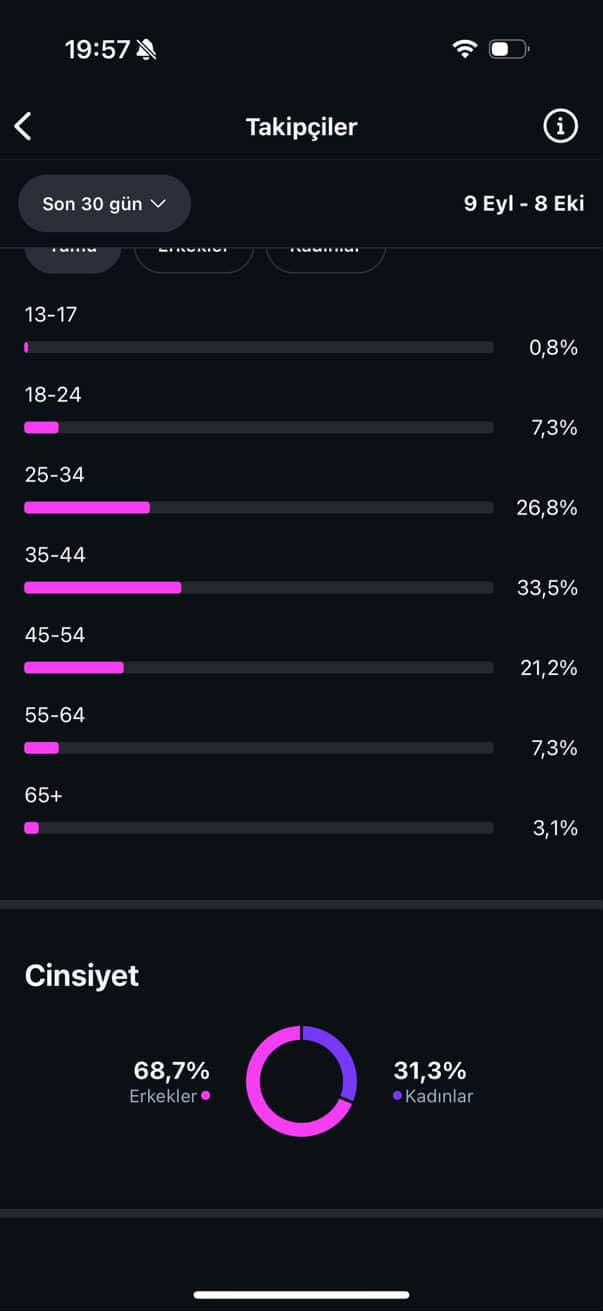Tap the battery indicator icon
603x1311 pixels.
click(x=509, y=48)
